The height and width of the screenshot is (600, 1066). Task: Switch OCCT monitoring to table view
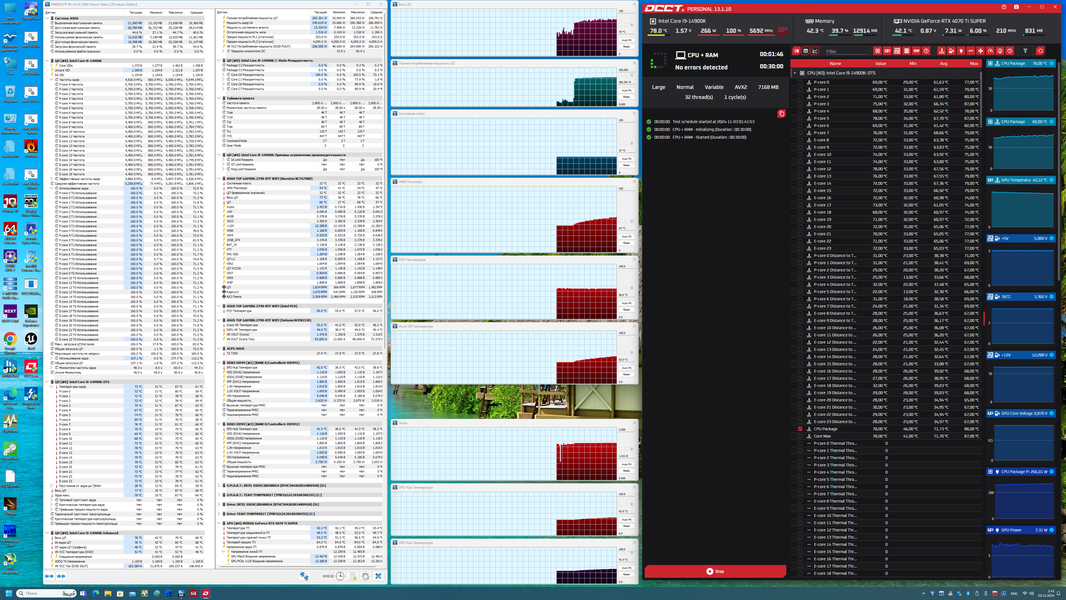[806, 51]
